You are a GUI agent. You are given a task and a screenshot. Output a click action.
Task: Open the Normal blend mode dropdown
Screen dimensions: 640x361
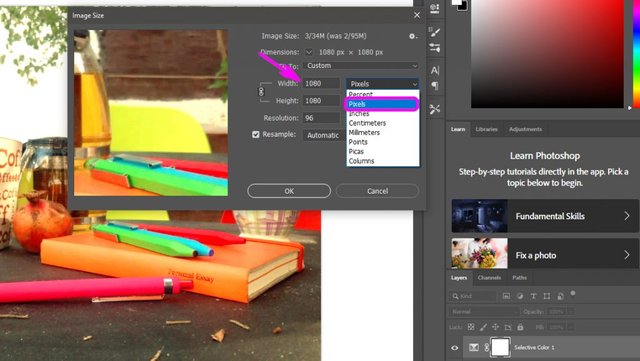pos(484,312)
